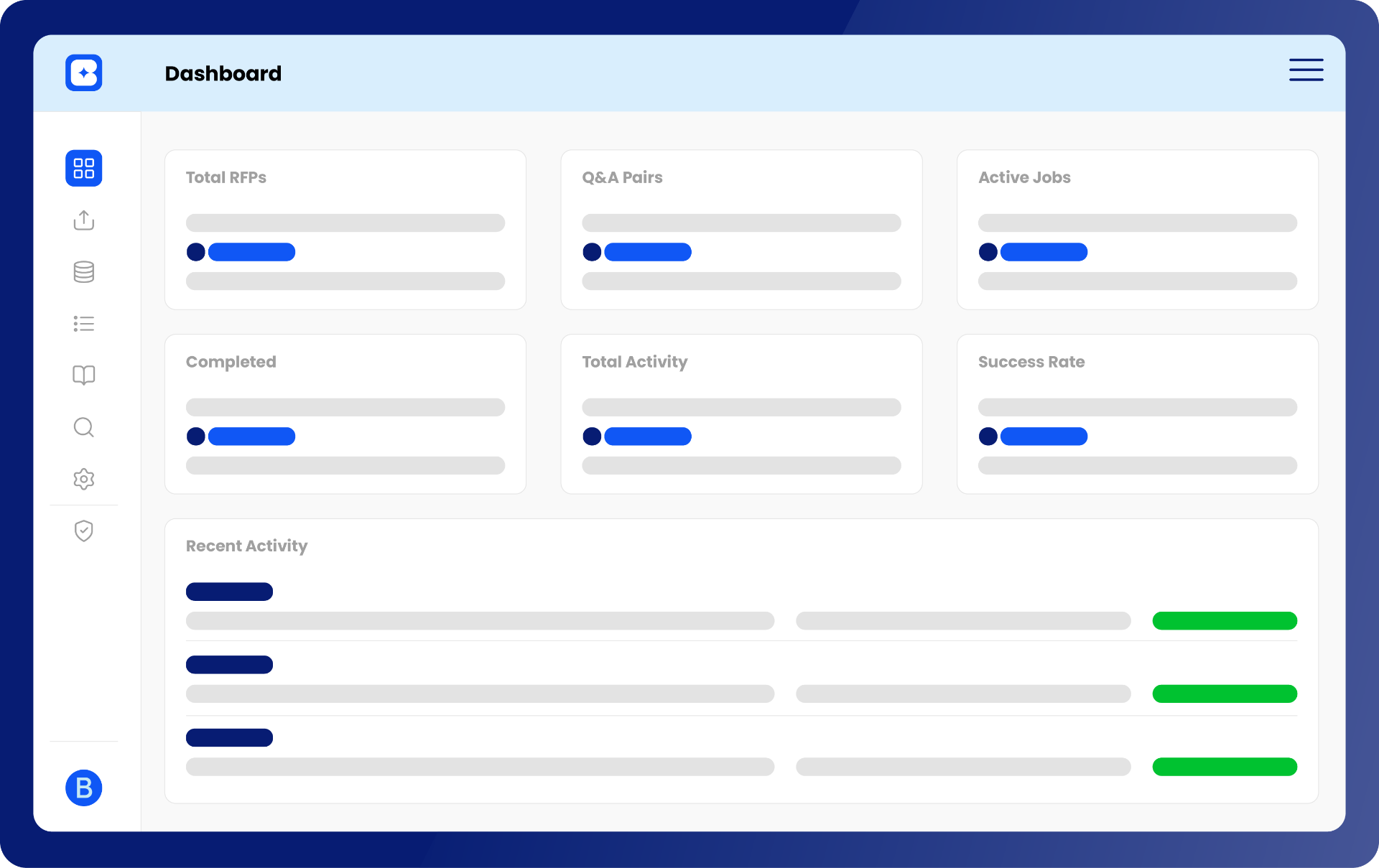Click the app logo in the top-left corner
Image resolution: width=1379 pixels, height=868 pixels.
pyautogui.click(x=83, y=73)
